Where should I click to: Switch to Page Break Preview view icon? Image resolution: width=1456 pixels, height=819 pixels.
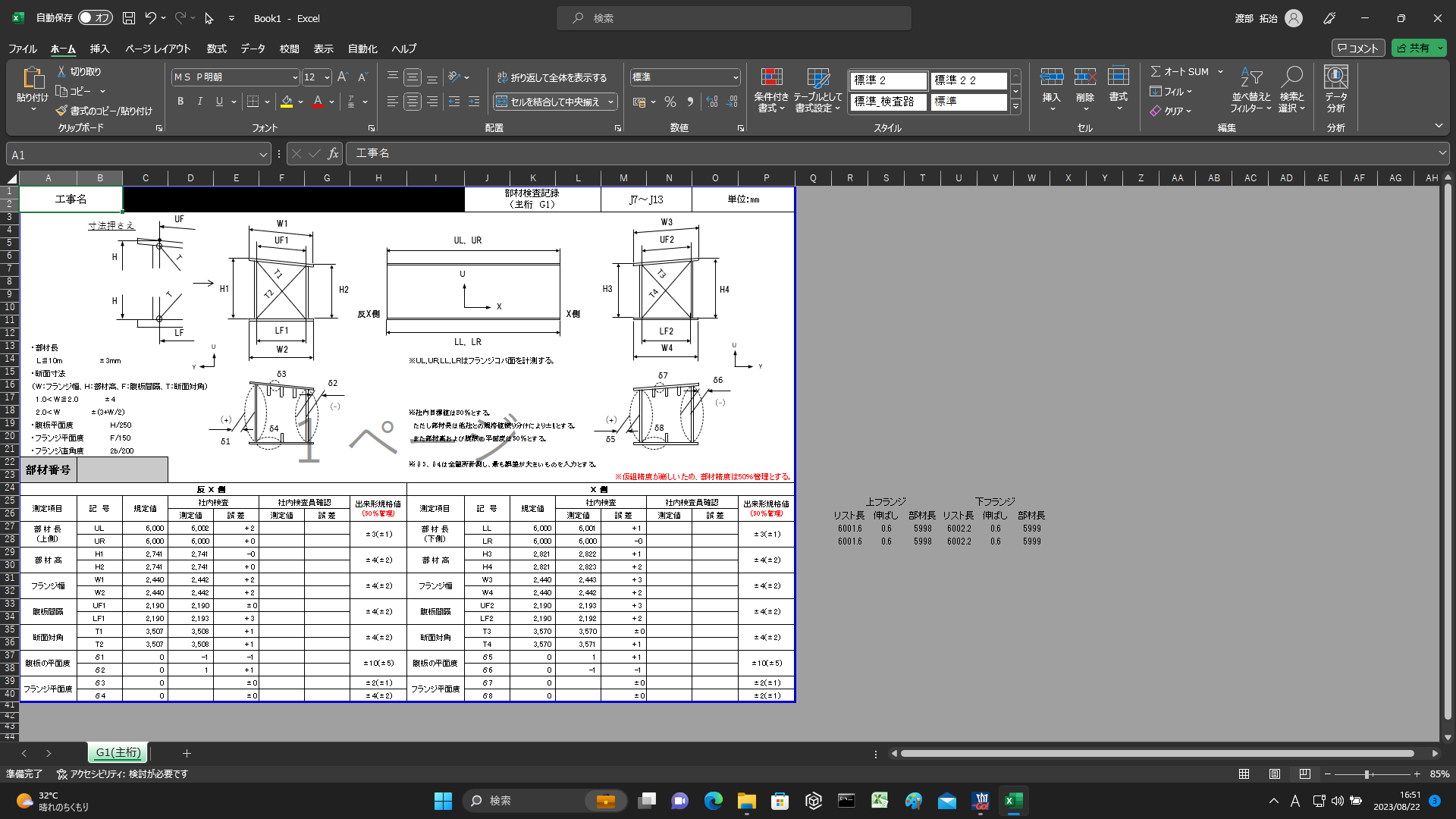(x=1304, y=774)
